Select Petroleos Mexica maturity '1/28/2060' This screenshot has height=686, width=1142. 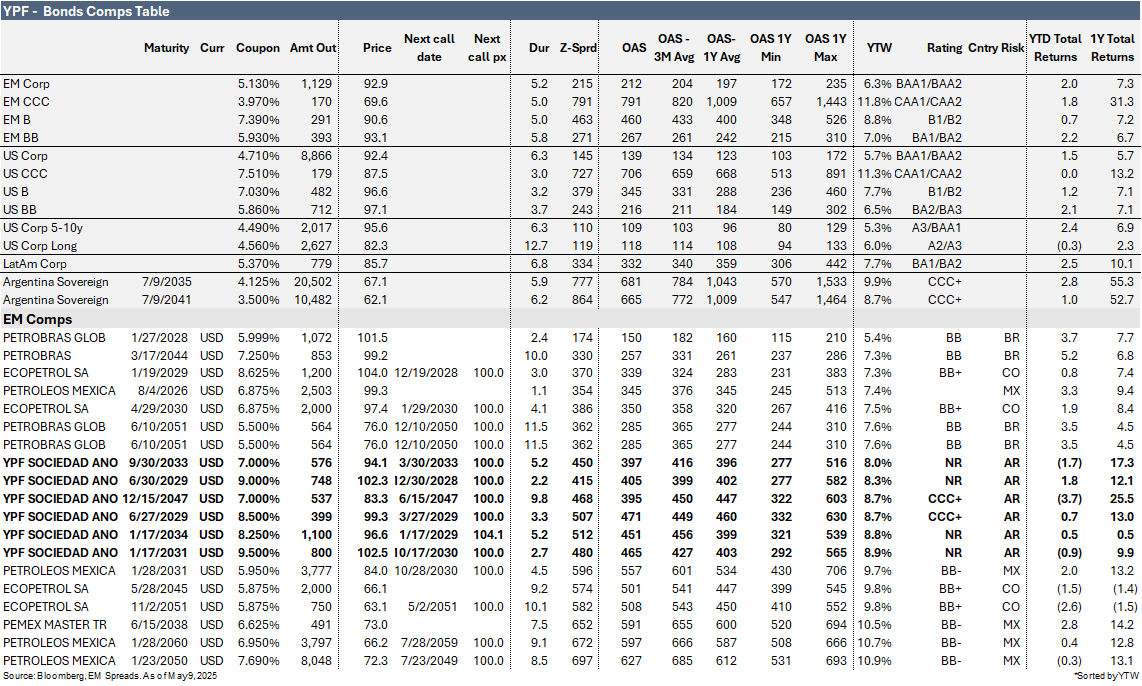[159, 643]
